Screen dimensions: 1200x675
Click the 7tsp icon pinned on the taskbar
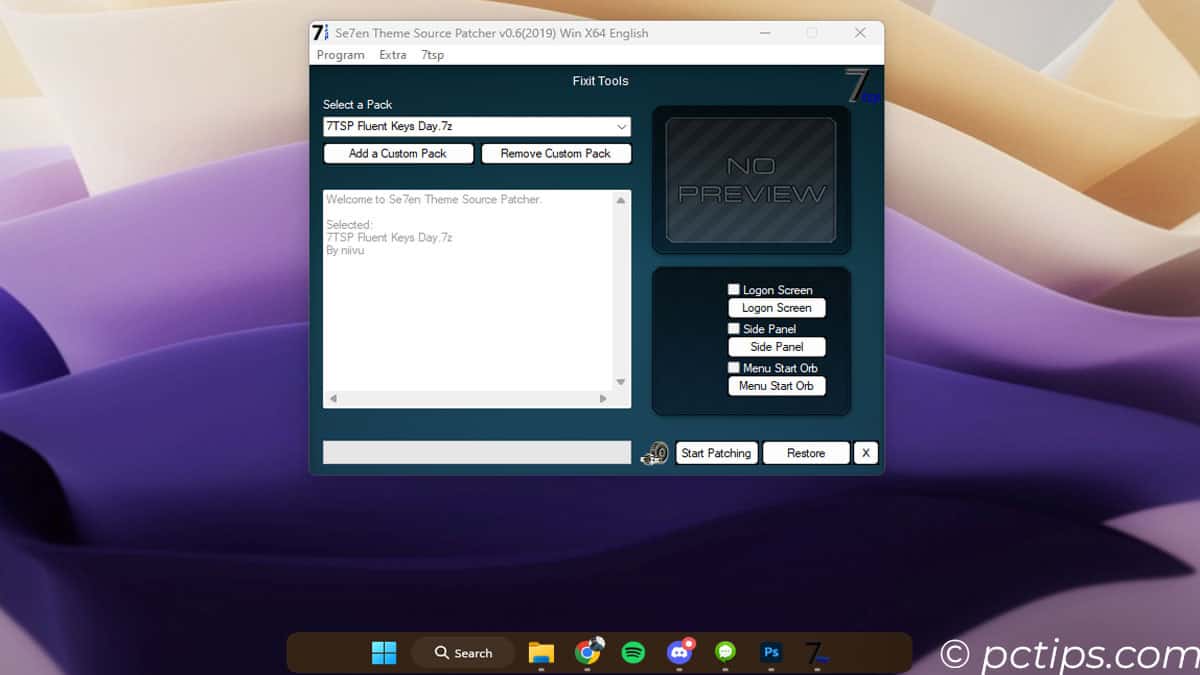tap(816, 652)
